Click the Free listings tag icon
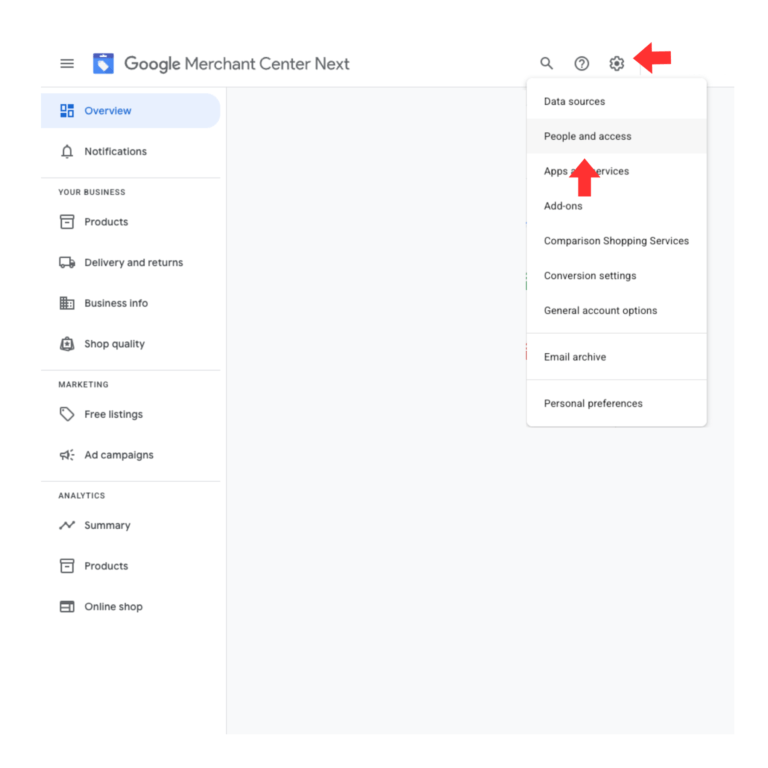Screen dimensions: 768x768 coord(67,414)
